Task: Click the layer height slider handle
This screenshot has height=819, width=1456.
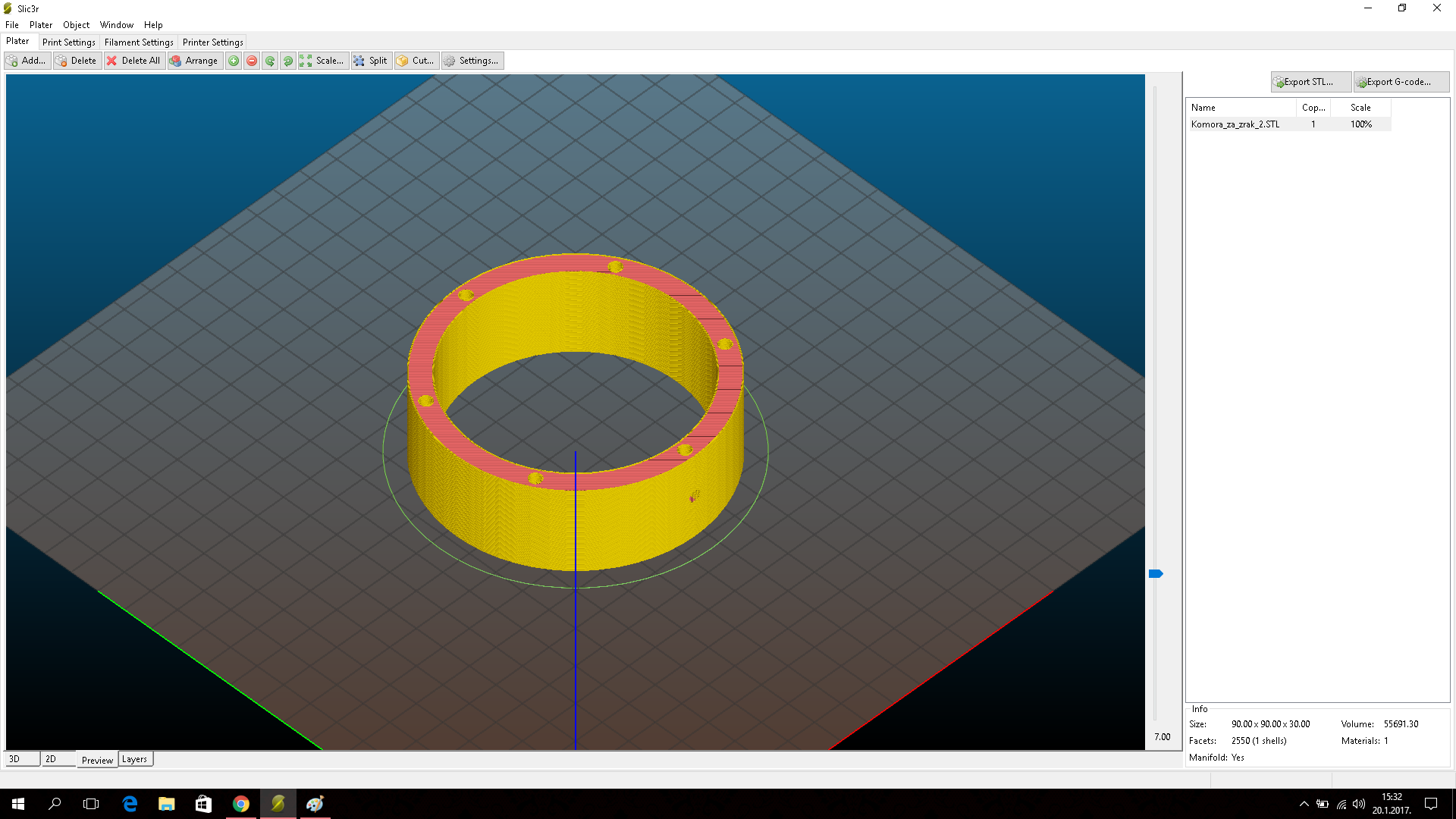Action: (x=1156, y=574)
